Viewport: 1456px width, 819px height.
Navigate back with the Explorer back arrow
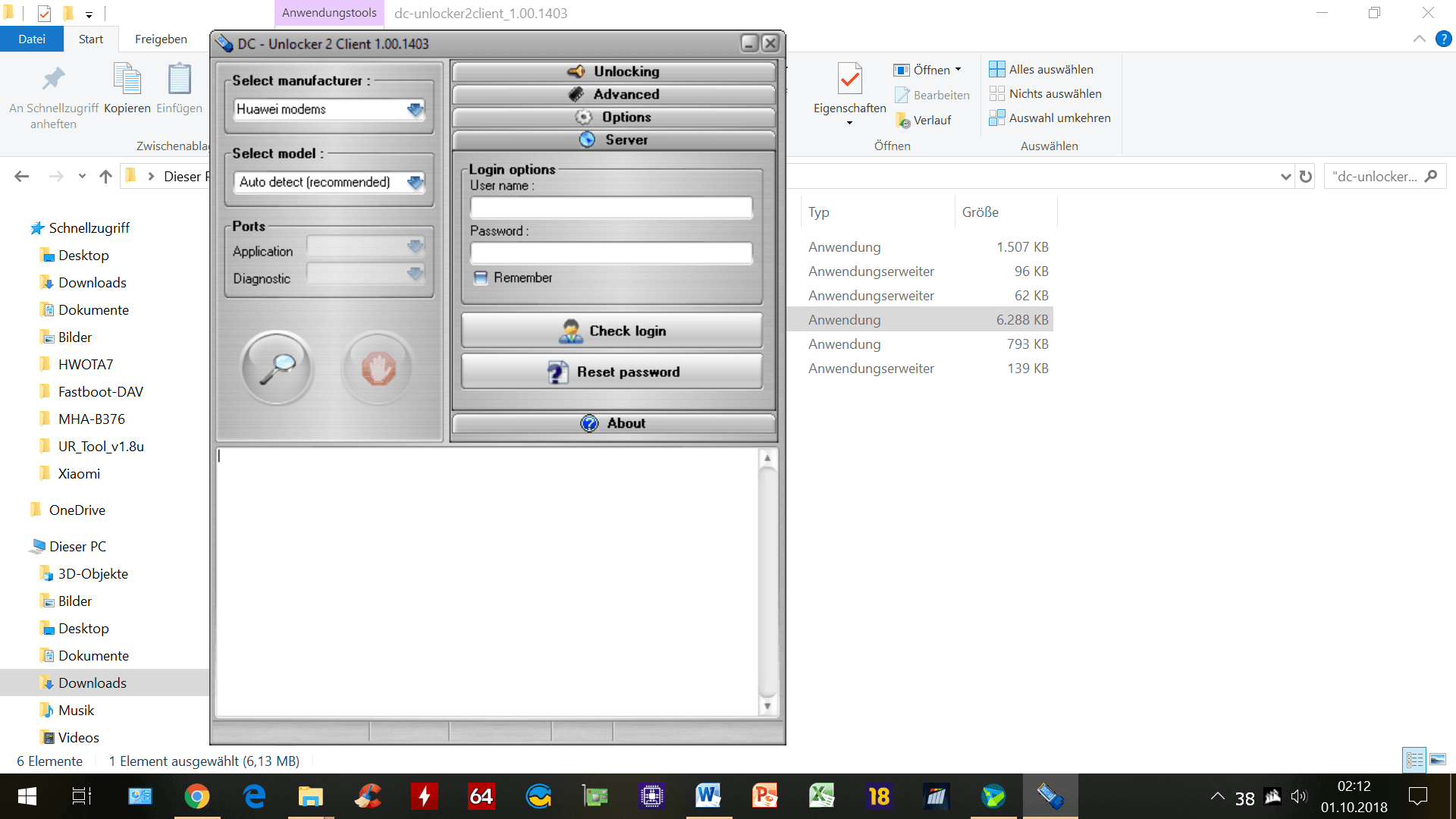coord(22,177)
